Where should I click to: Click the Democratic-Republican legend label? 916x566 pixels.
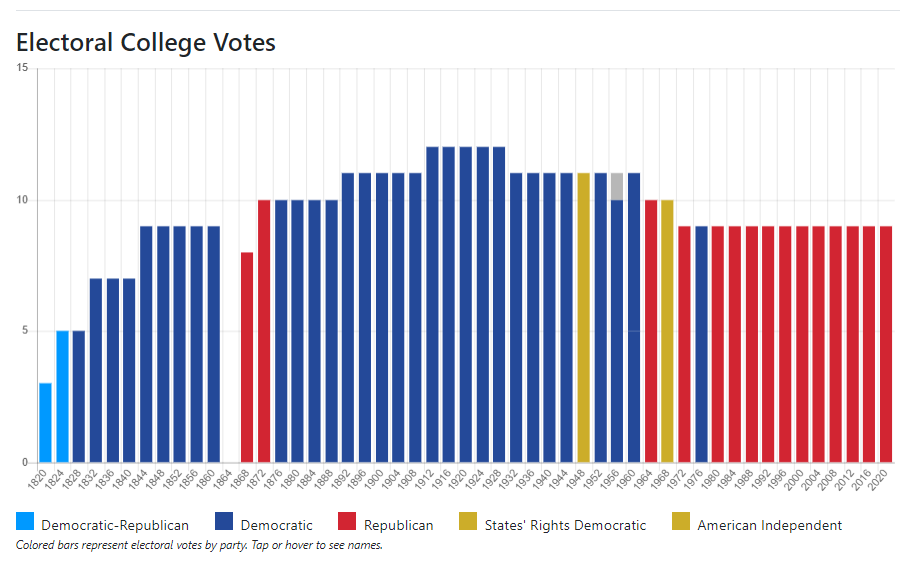(x=115, y=525)
